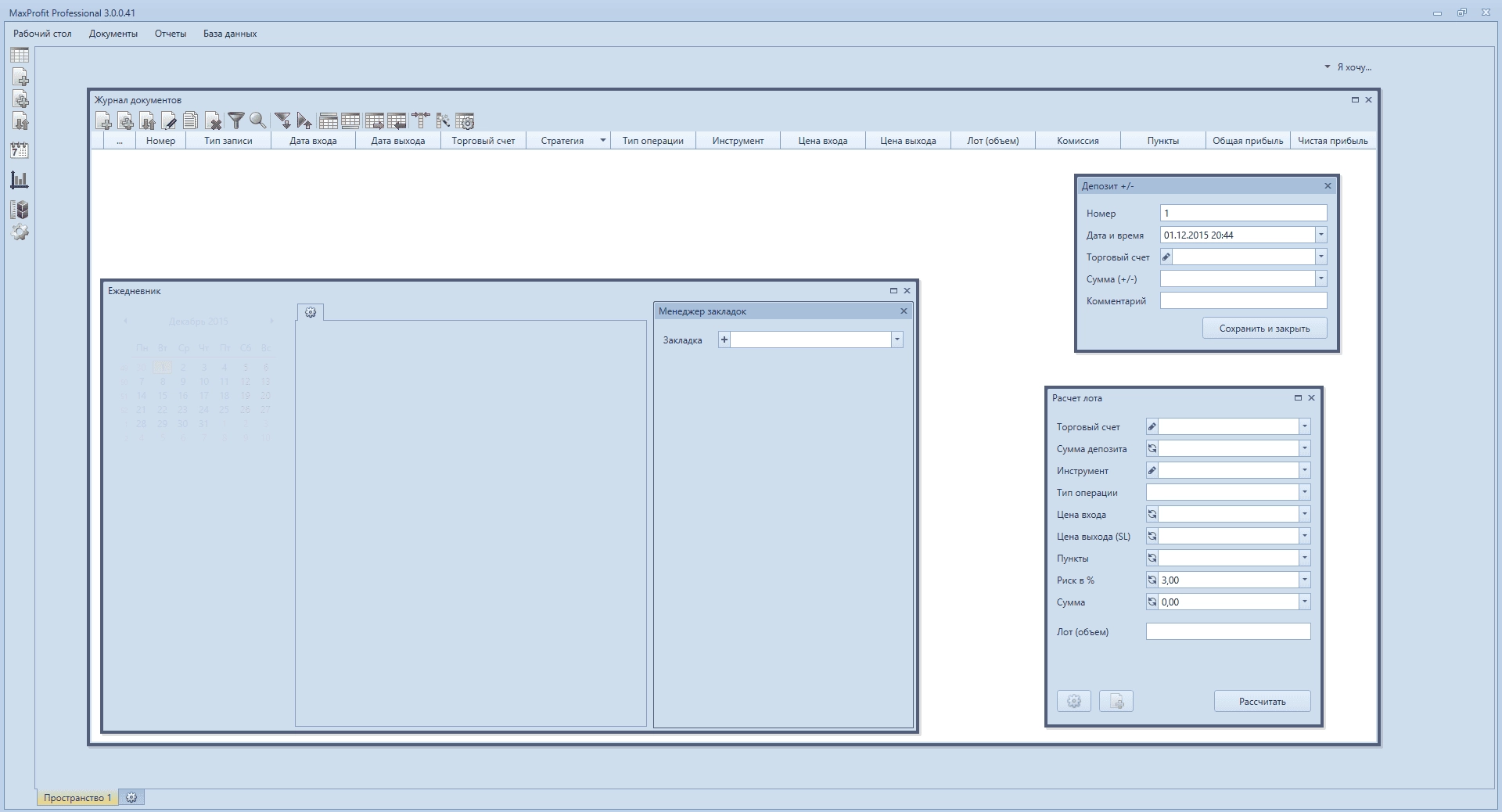
Task: Open lot calculator settings gear button
Action: point(1074,701)
